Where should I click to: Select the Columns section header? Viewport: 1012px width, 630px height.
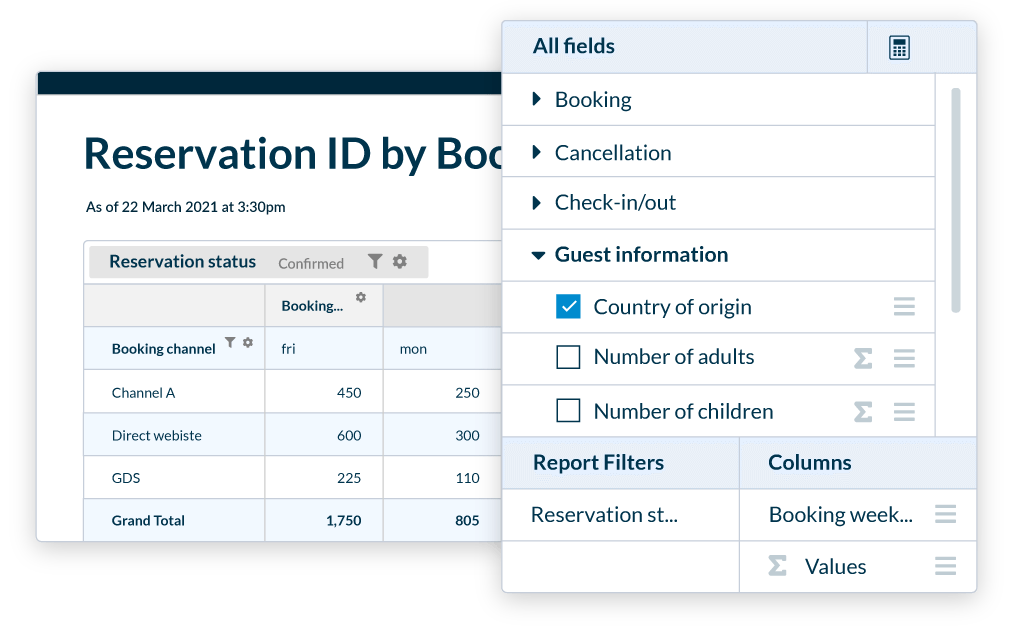coord(809,463)
